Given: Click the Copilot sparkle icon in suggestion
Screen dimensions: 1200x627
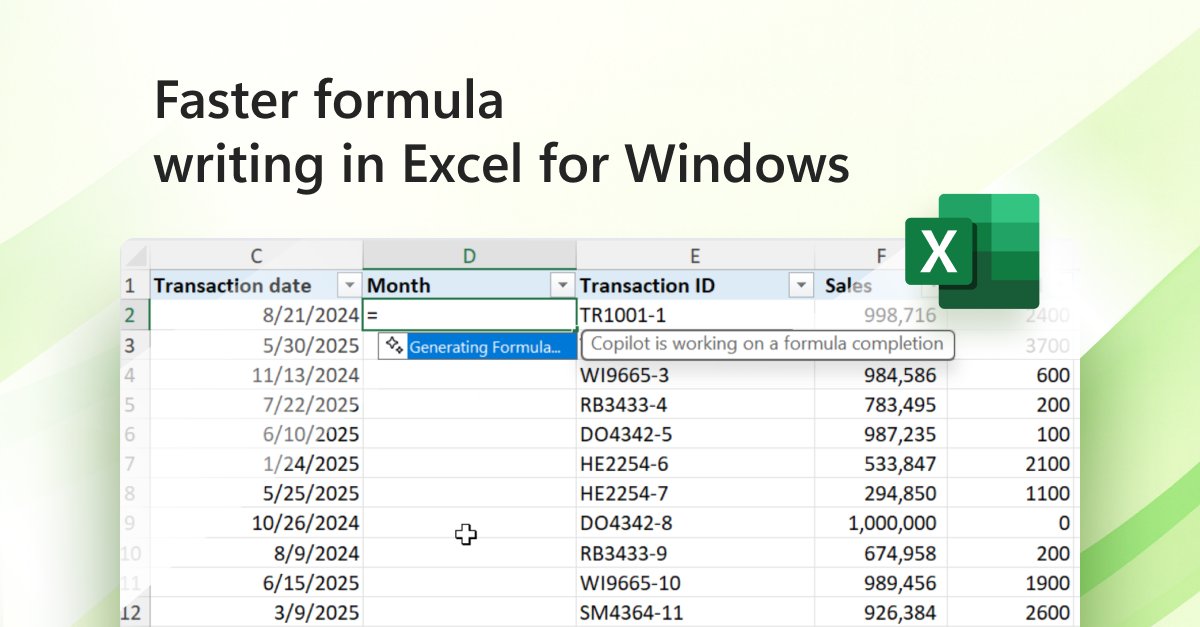Looking at the screenshot, I should click(x=394, y=347).
